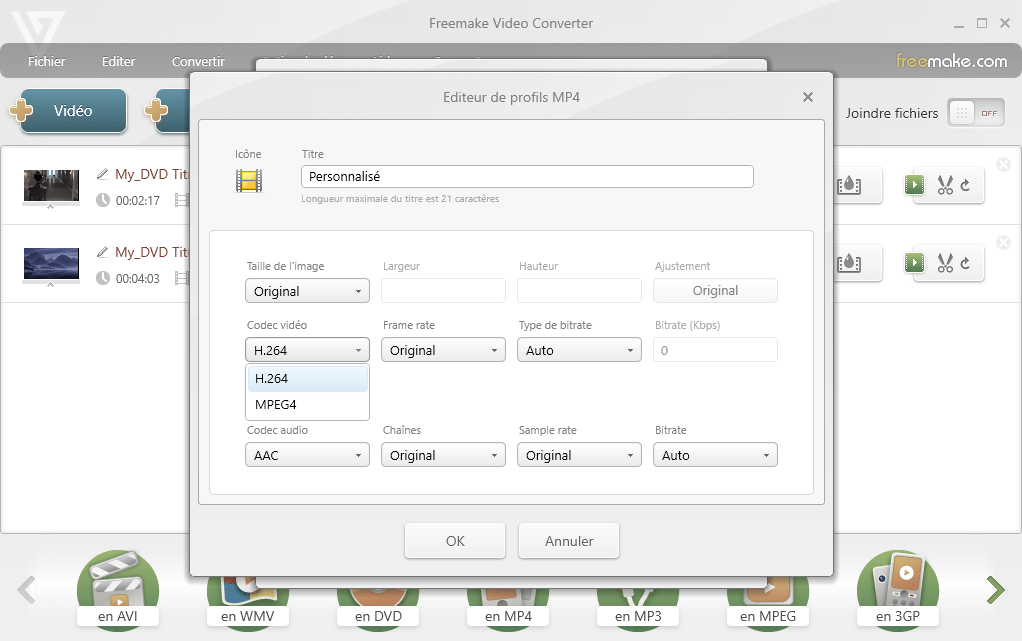Select MPEG4 from the codec list
The width and height of the screenshot is (1022, 641).
[x=308, y=405]
